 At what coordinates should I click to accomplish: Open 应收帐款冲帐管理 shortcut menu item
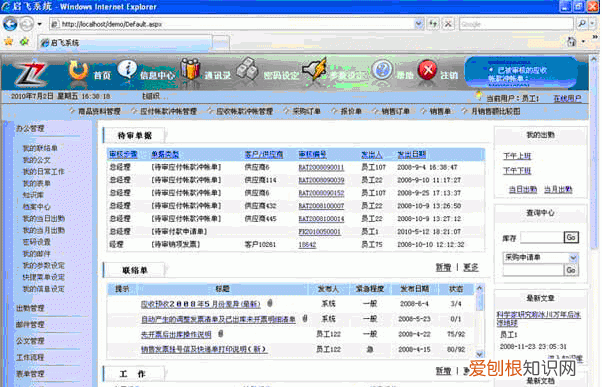244,111
